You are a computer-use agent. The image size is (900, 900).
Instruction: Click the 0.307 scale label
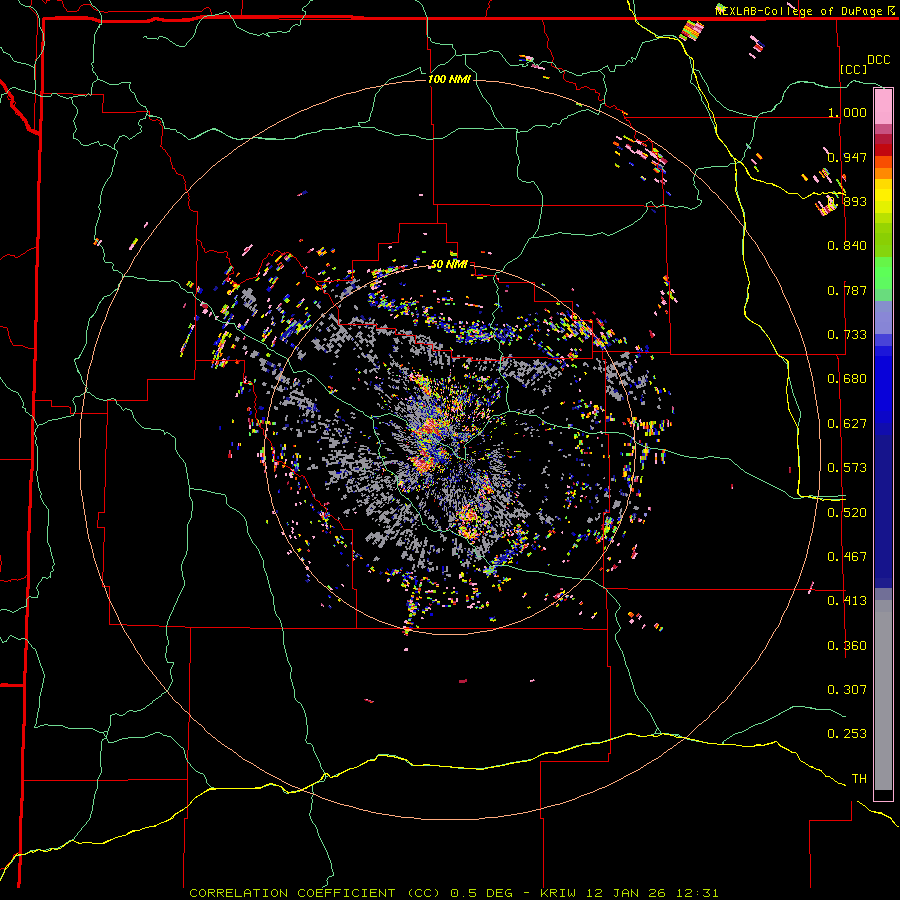(x=847, y=690)
